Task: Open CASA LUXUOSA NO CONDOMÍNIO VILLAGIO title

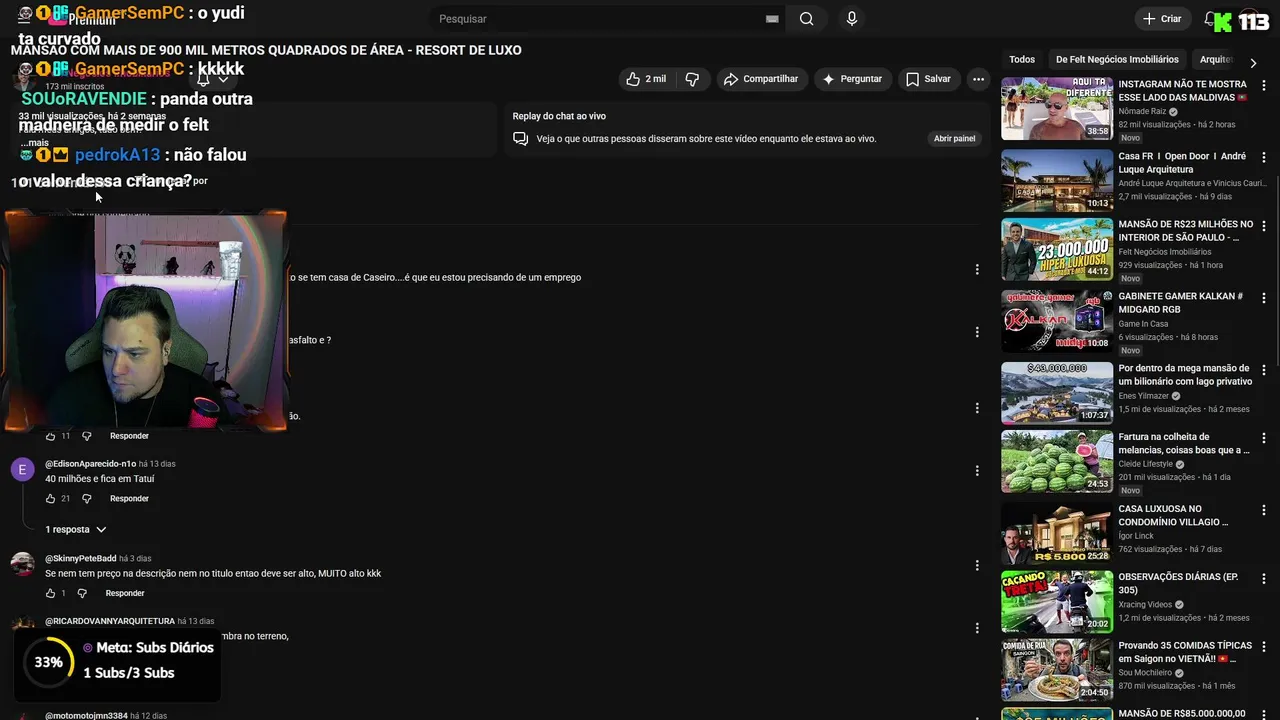Action: (x=1173, y=515)
